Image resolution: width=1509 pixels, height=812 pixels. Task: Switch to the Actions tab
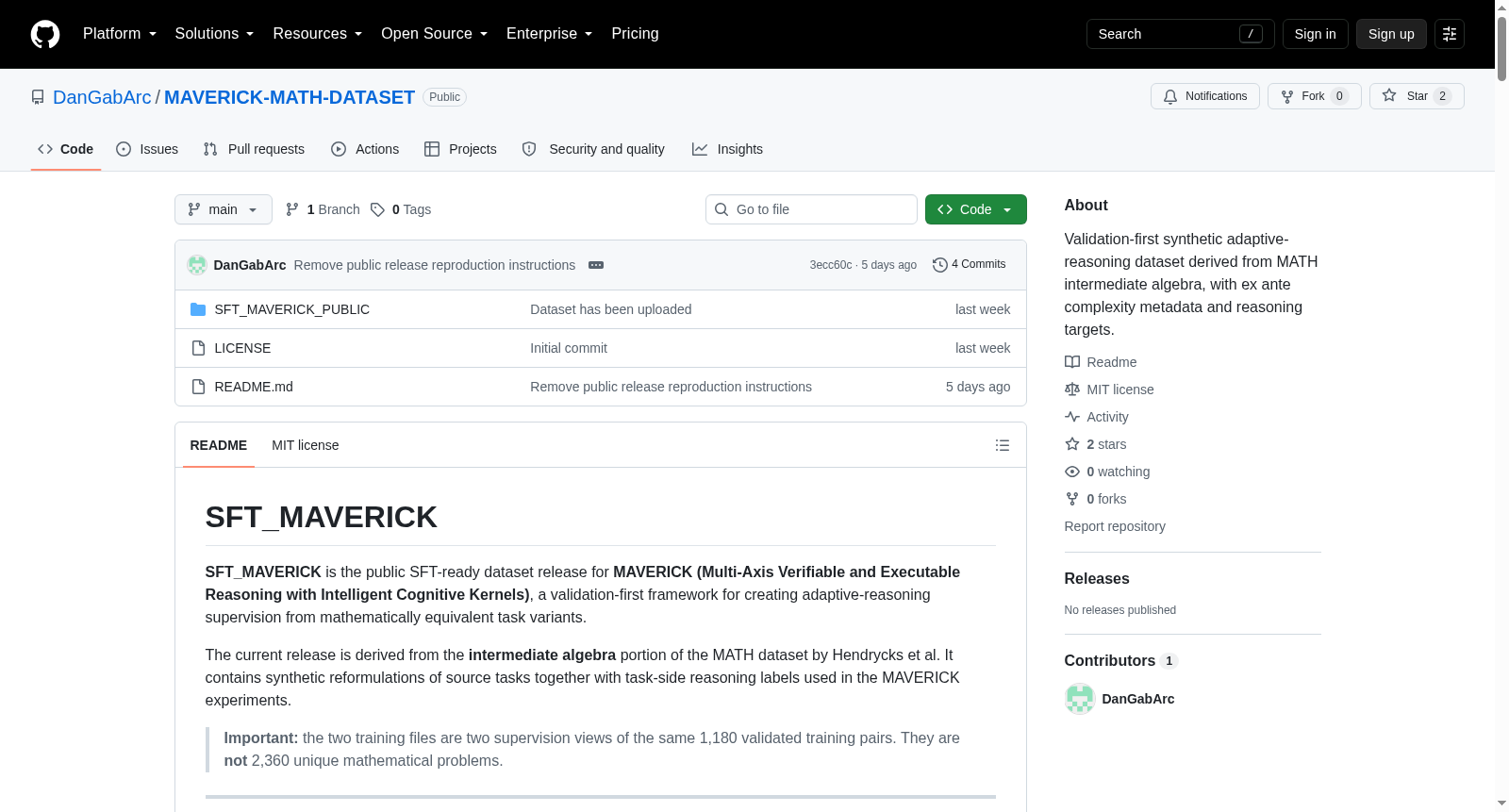(x=365, y=149)
